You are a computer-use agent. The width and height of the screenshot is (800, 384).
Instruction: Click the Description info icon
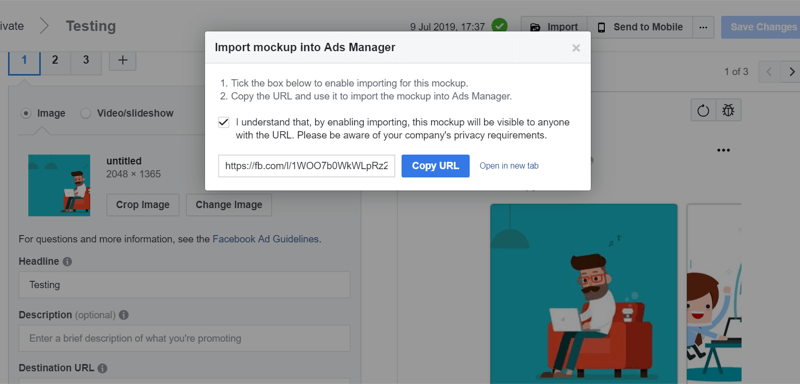pos(123,315)
